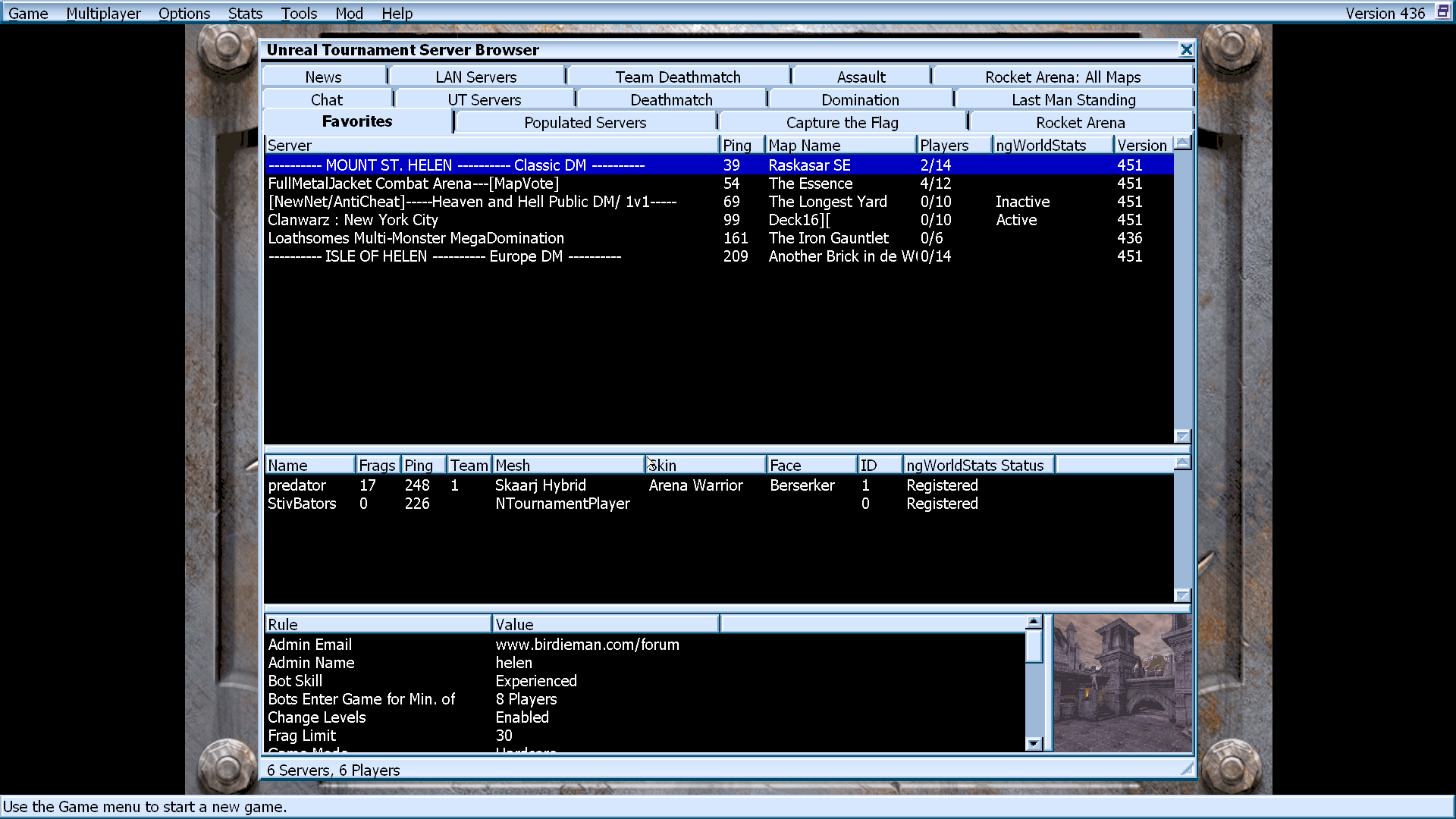Sort by ngWorldStats column header
This screenshot has height=819, width=1456.
(1053, 145)
